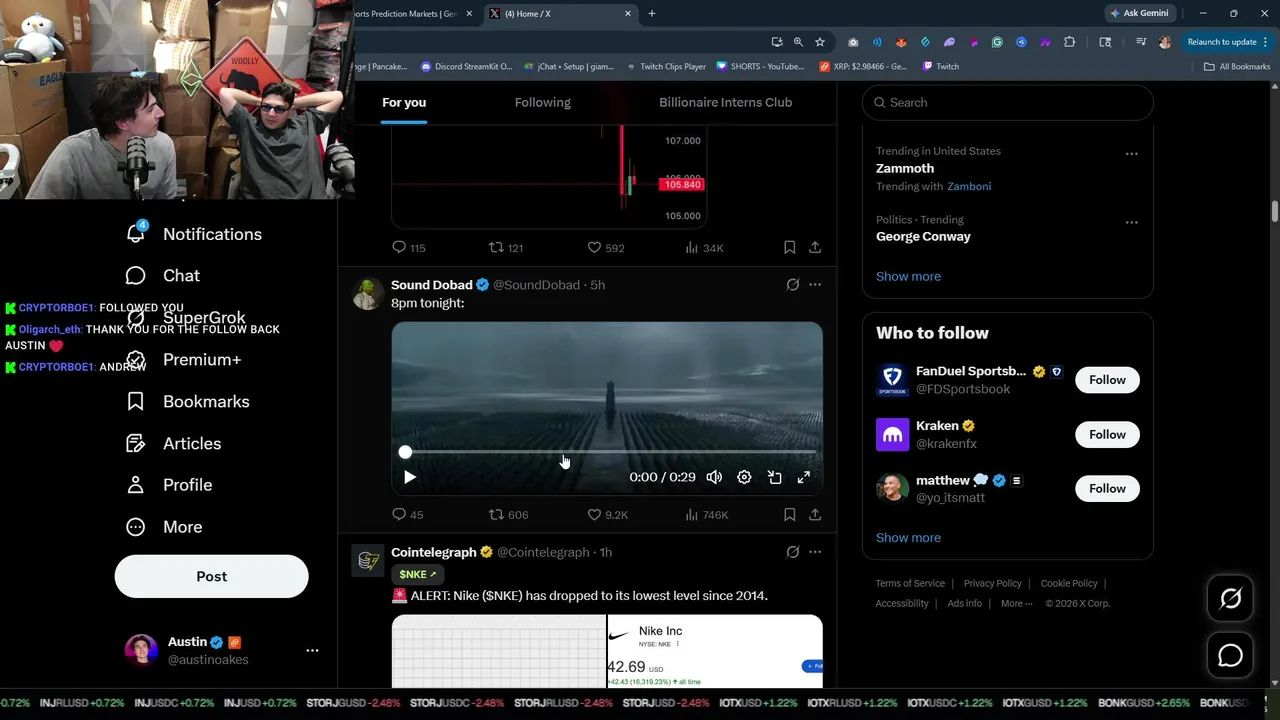
Task: Click the Post button
Action: 211,577
